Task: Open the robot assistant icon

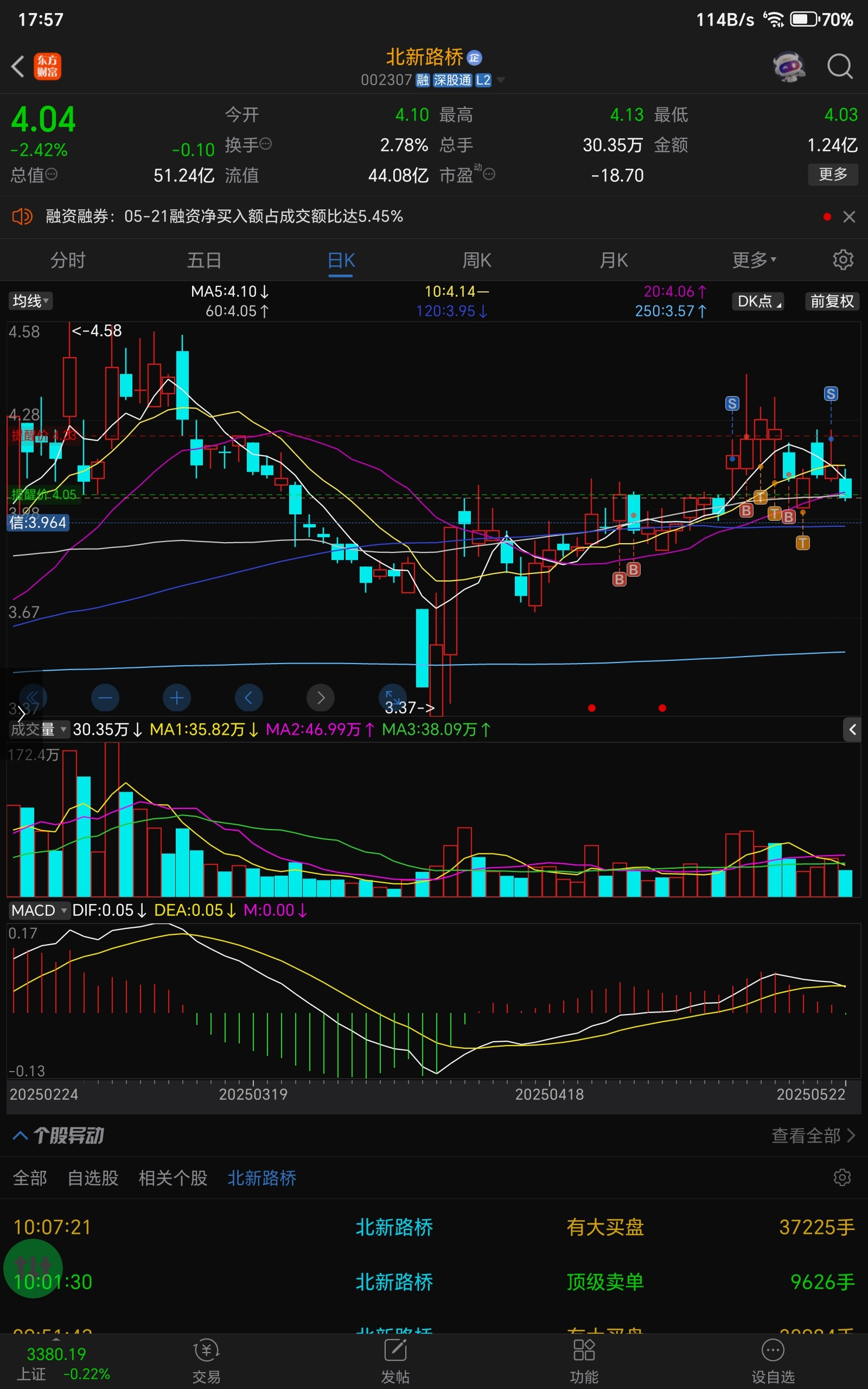Action: 789,67
